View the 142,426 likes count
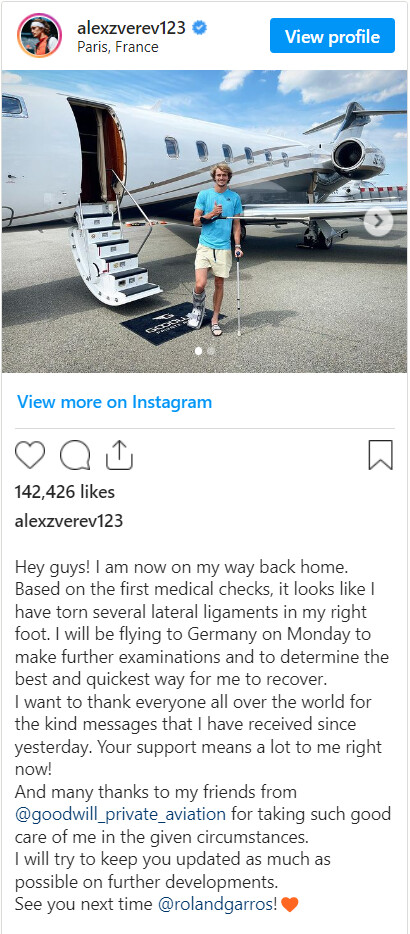 point(64,492)
